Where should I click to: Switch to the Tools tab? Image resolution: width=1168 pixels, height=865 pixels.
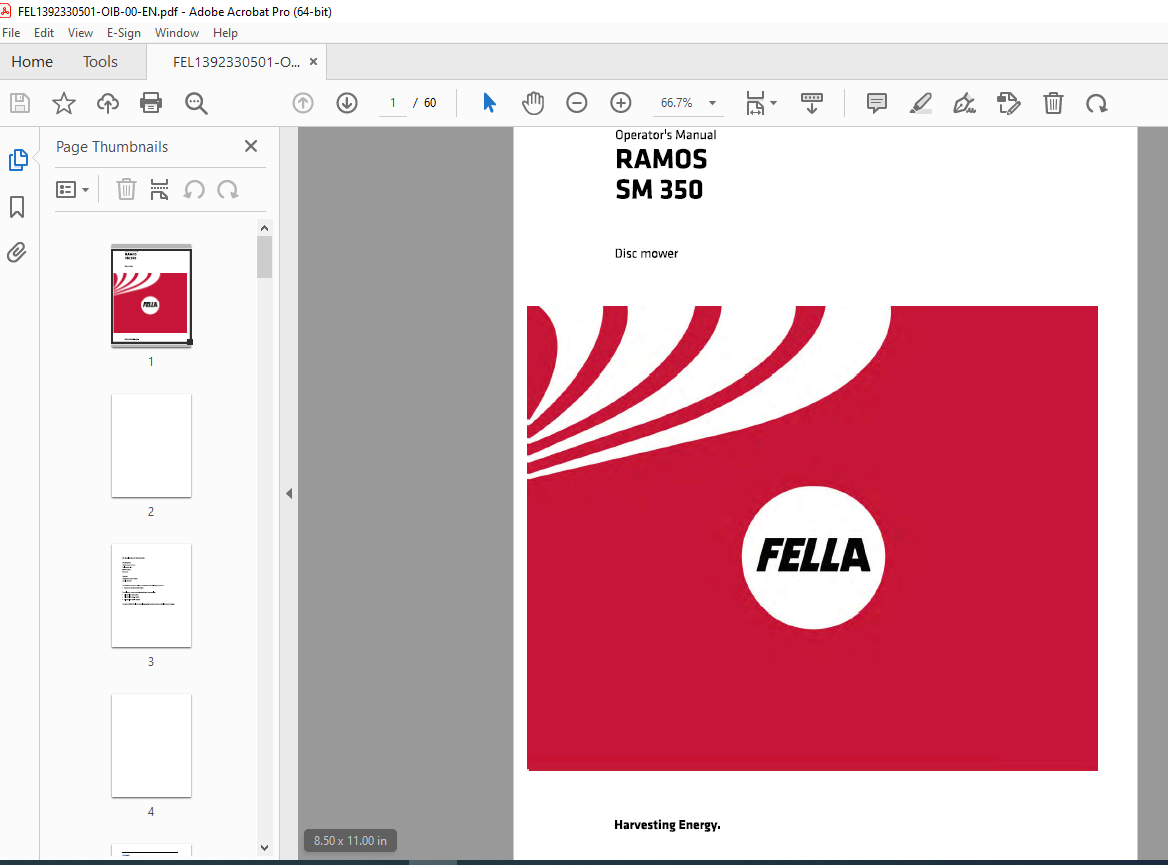click(101, 62)
